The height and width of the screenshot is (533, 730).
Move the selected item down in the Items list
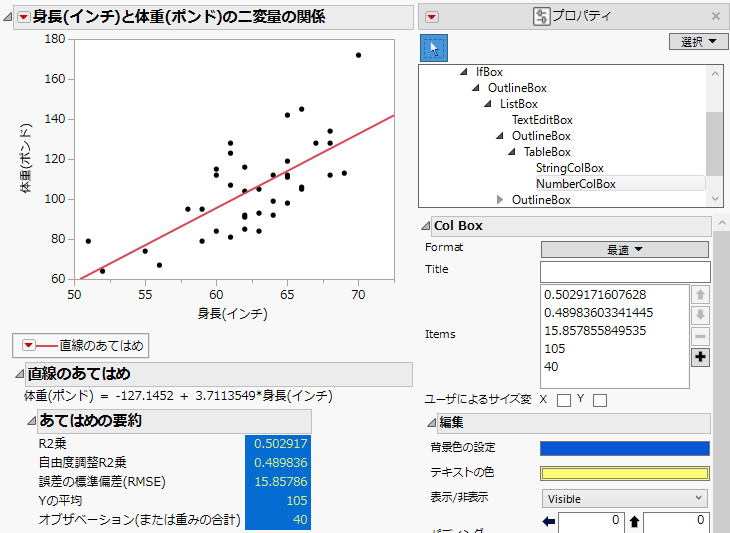point(700,315)
